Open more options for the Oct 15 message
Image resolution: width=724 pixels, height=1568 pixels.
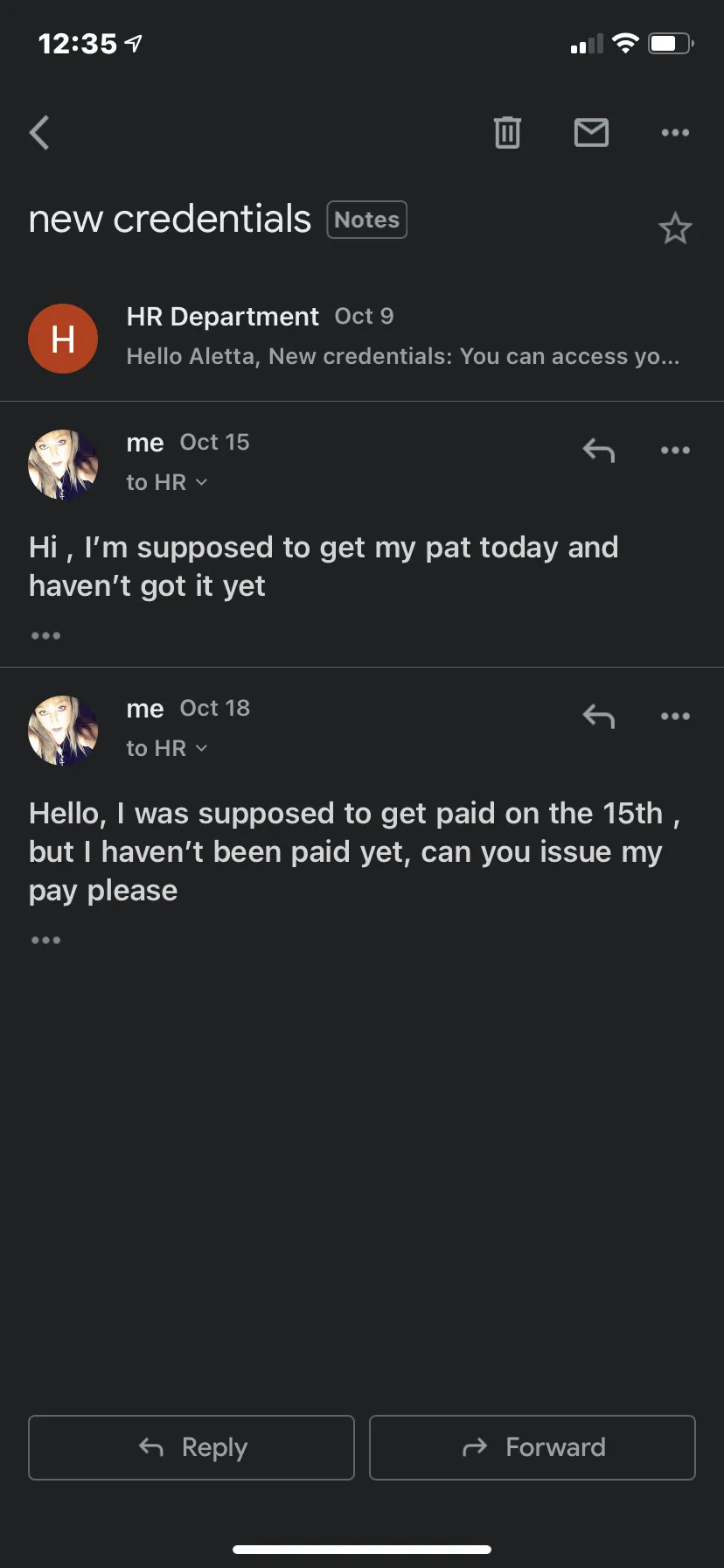[675, 451]
